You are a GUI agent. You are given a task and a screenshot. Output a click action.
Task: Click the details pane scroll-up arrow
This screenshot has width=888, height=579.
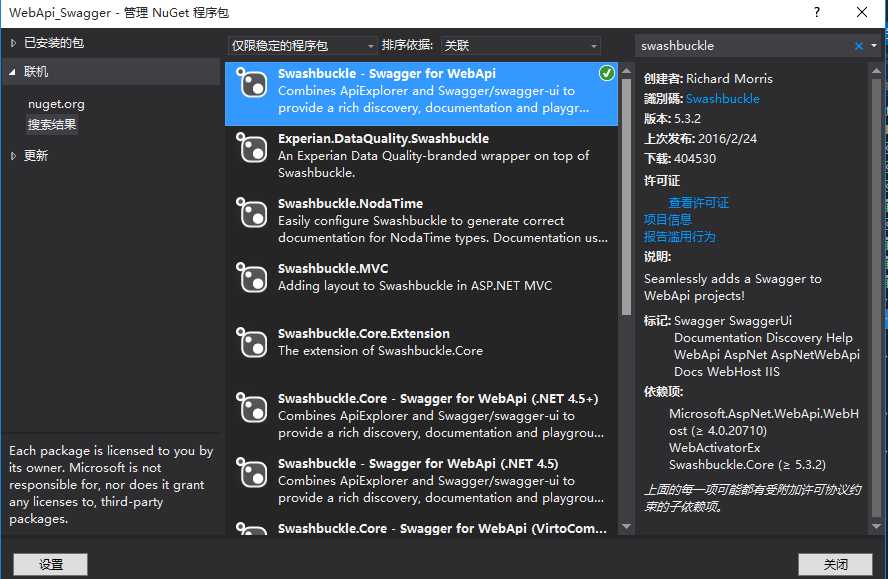pyautogui.click(x=876, y=71)
